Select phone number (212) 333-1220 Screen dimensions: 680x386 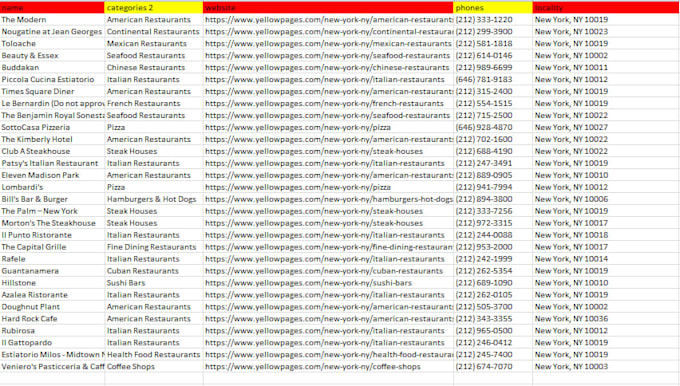[493, 20]
